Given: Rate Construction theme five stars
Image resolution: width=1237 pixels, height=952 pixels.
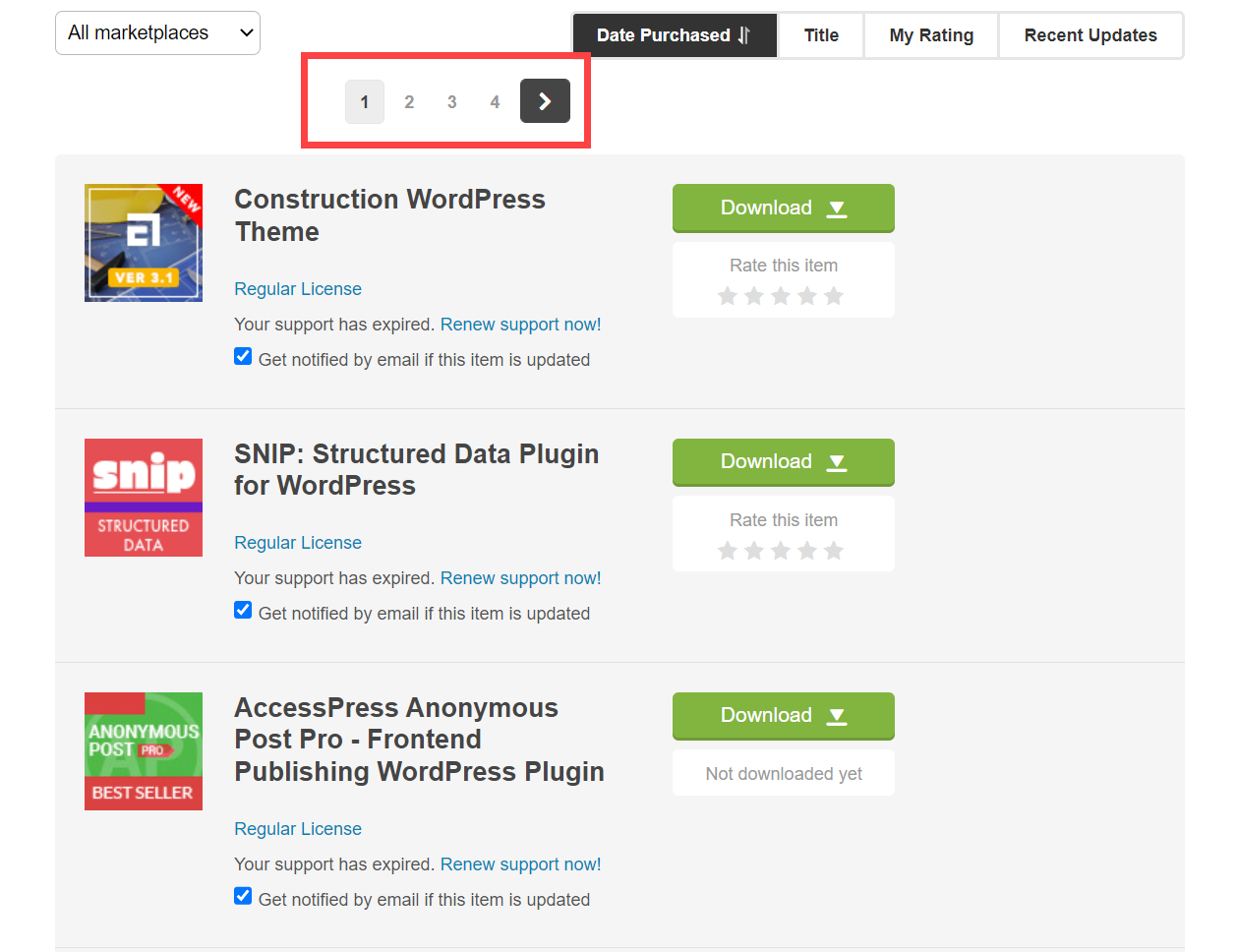Looking at the screenshot, I should click(834, 296).
